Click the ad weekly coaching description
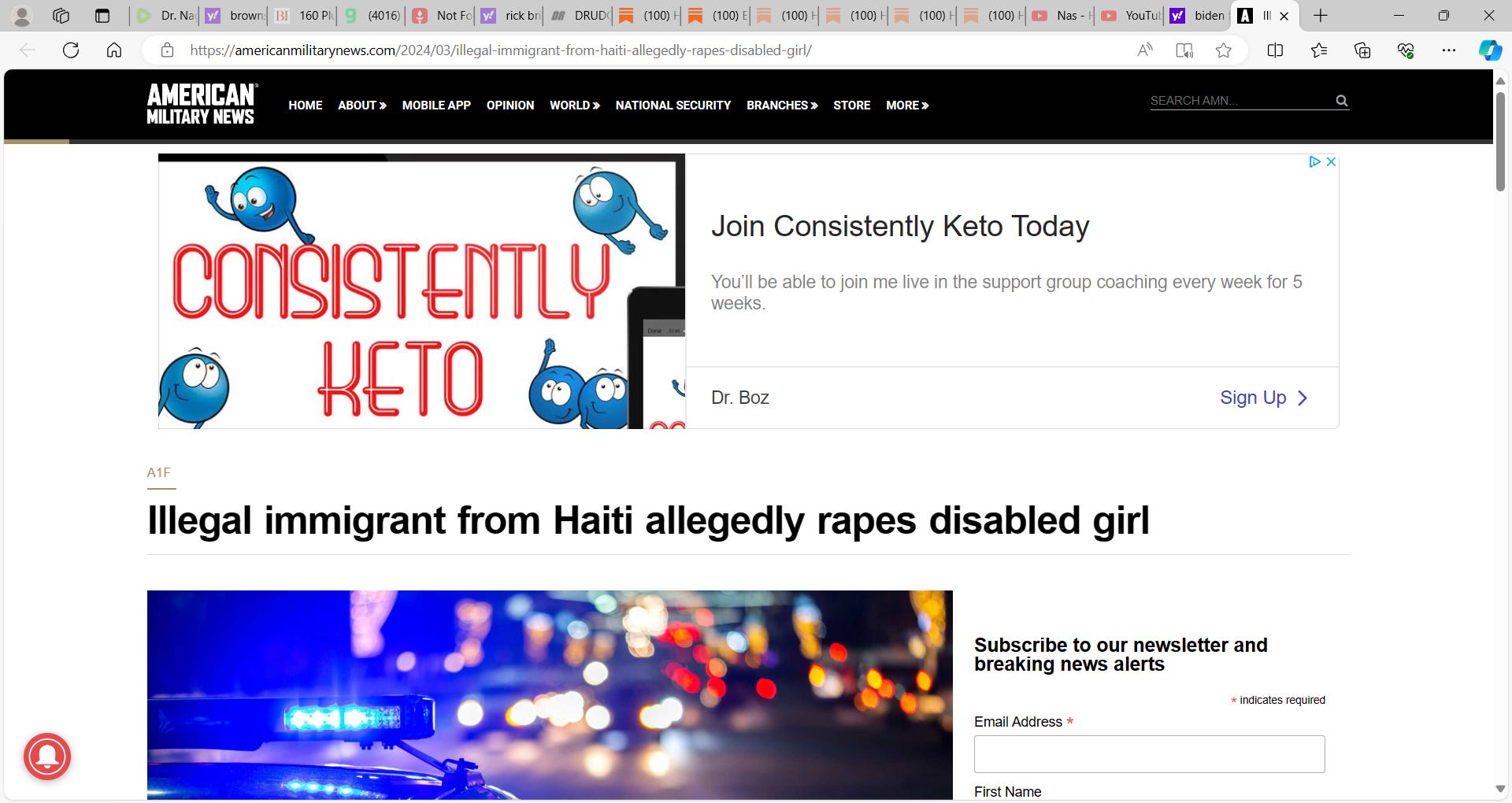Screen dimensions: 1512x803 click(1006, 292)
